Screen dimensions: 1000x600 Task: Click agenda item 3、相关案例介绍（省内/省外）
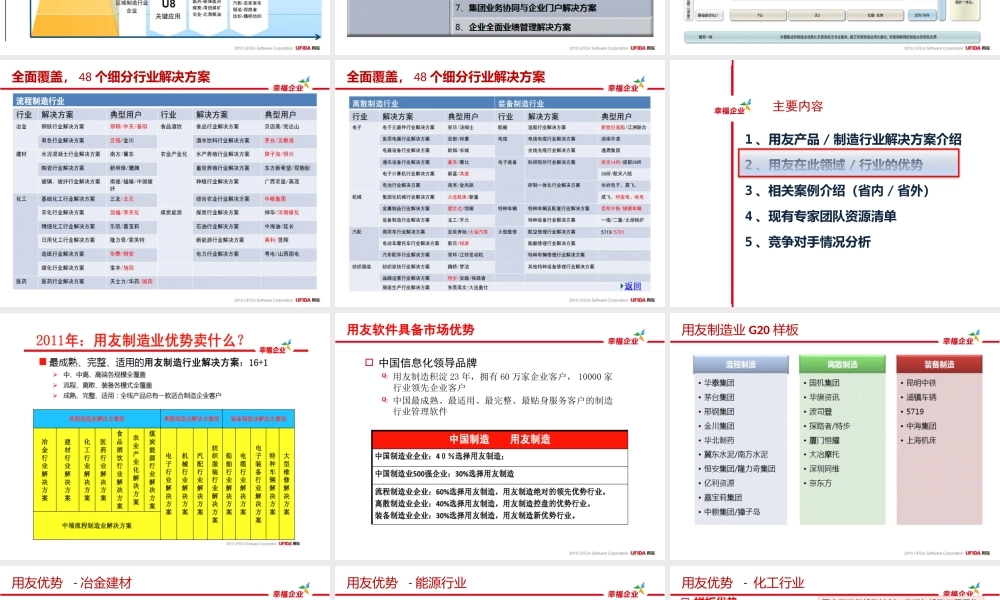point(837,191)
